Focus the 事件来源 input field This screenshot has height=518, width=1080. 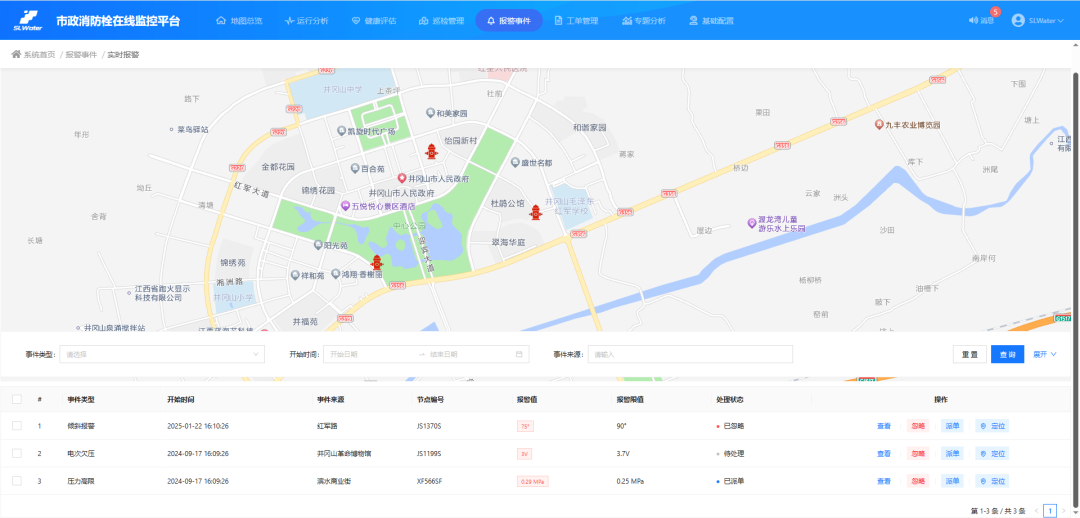(x=690, y=354)
